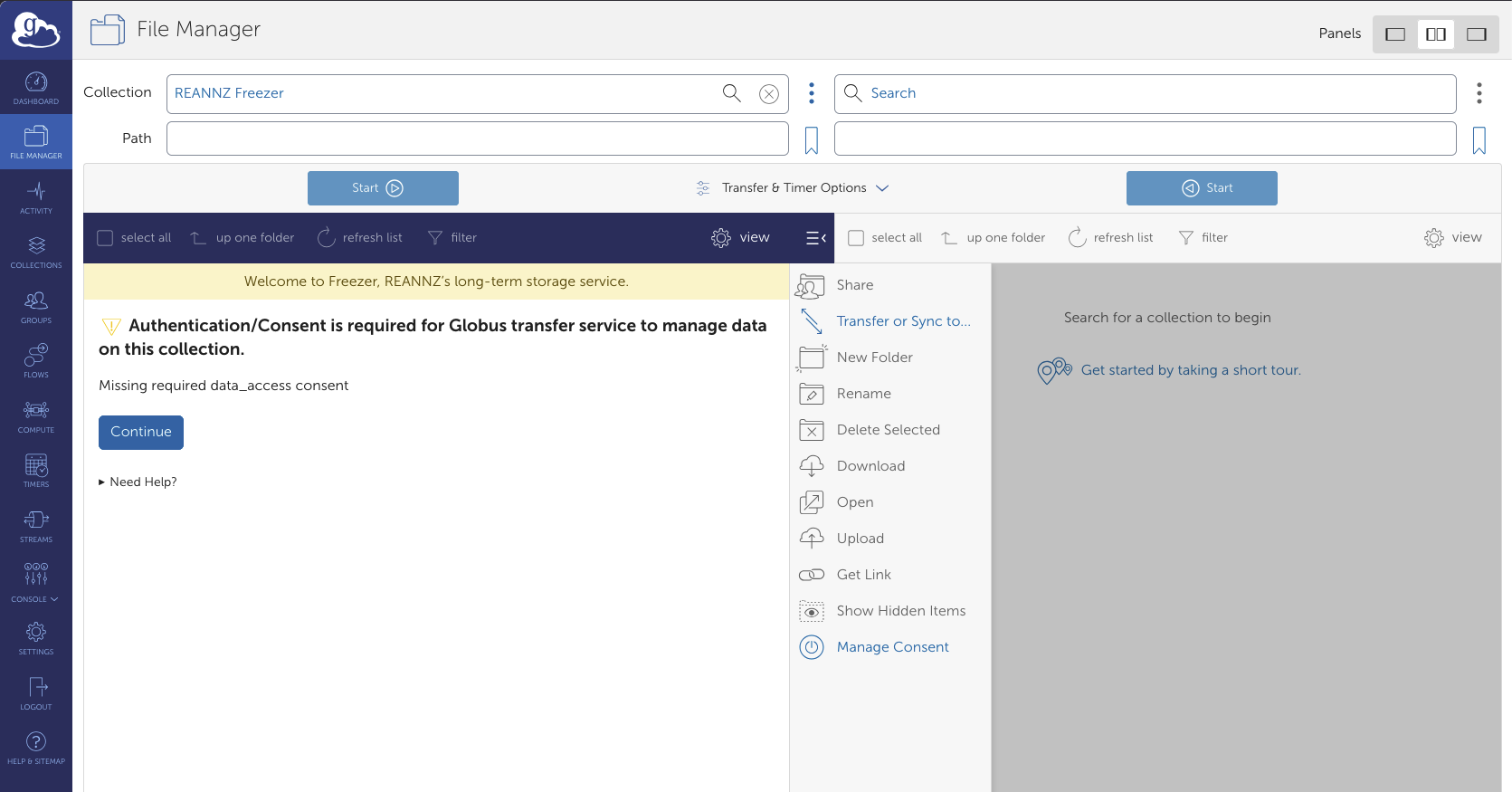The image size is (1512, 792).
Task: Expand the Need Help? disclosure
Action: click(138, 482)
